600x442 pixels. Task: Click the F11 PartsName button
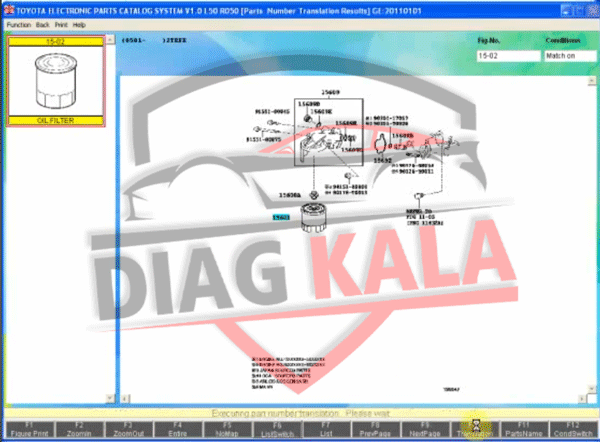point(524,429)
